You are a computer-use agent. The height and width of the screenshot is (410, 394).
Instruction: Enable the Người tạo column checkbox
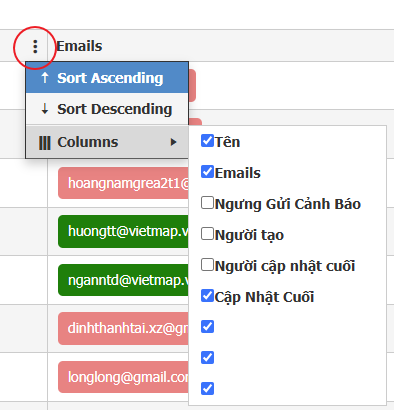(x=207, y=234)
